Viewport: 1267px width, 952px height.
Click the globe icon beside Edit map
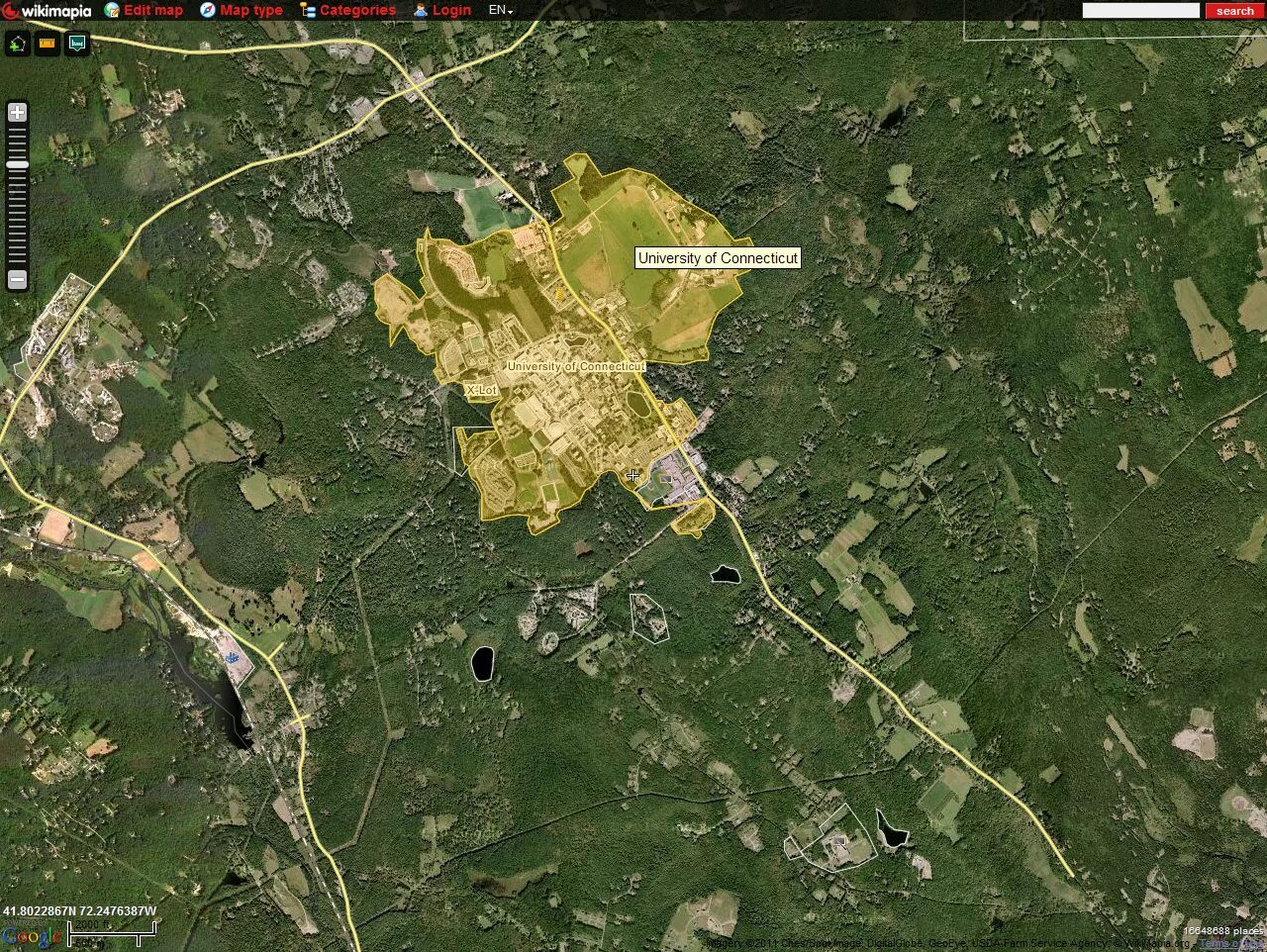pyautogui.click(x=112, y=10)
